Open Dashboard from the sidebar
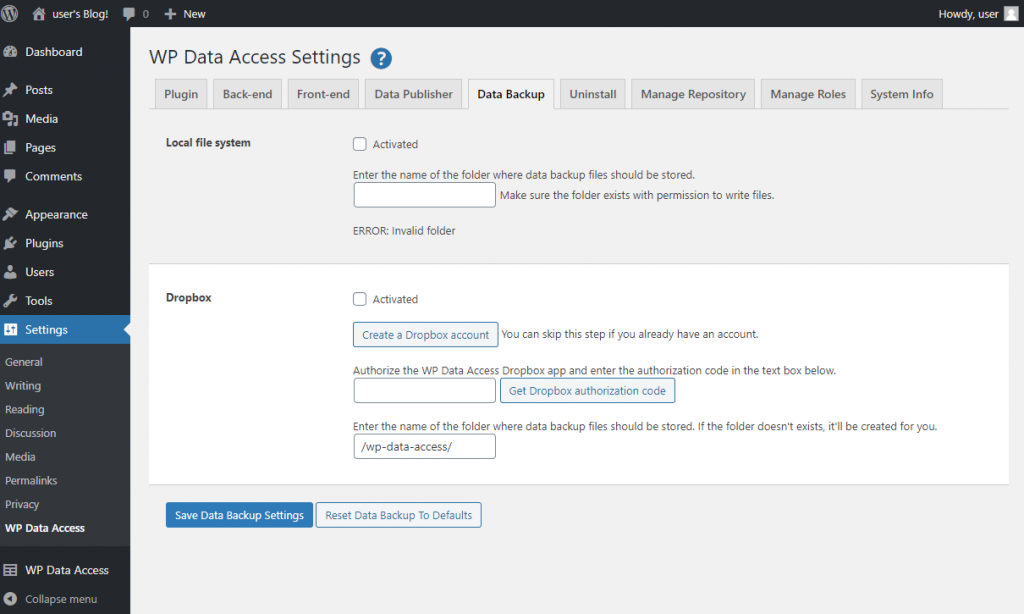Viewport: 1024px width, 614px height. pos(53,52)
